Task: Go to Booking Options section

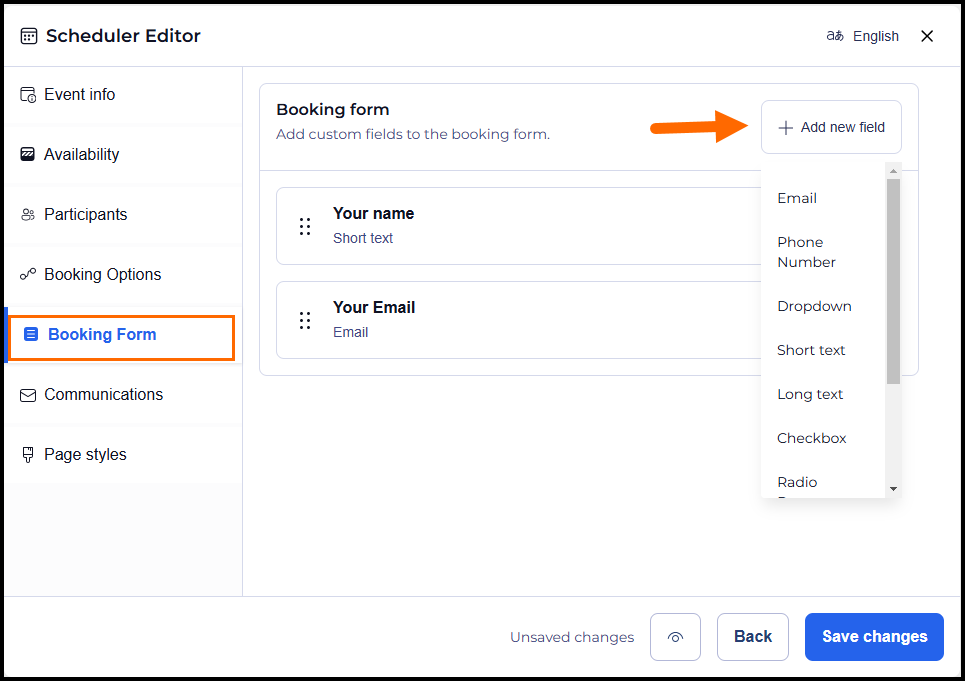Action: pos(123,274)
